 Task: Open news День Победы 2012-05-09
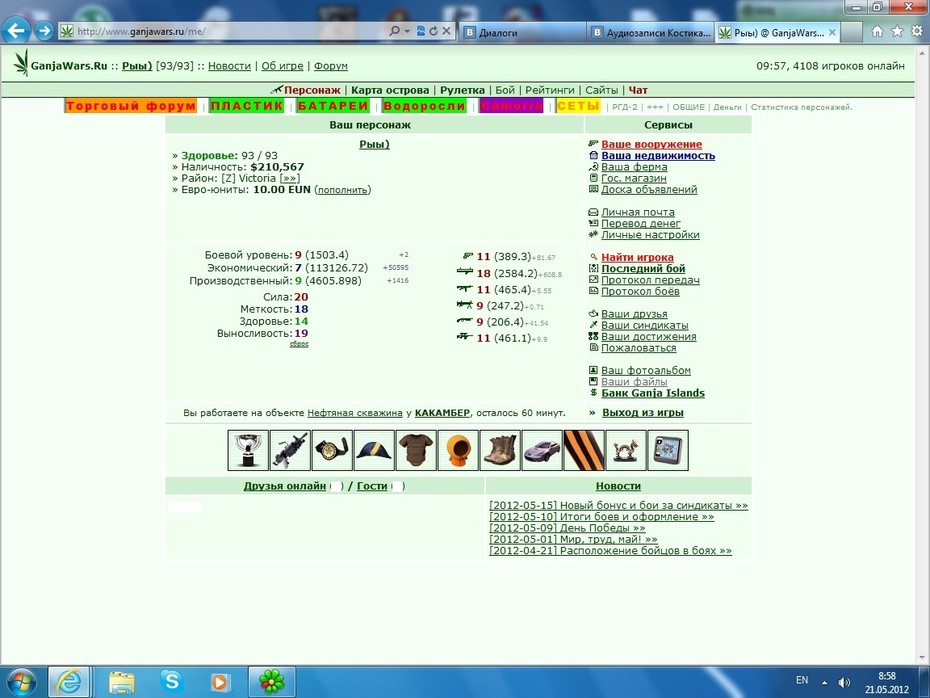(x=567, y=528)
